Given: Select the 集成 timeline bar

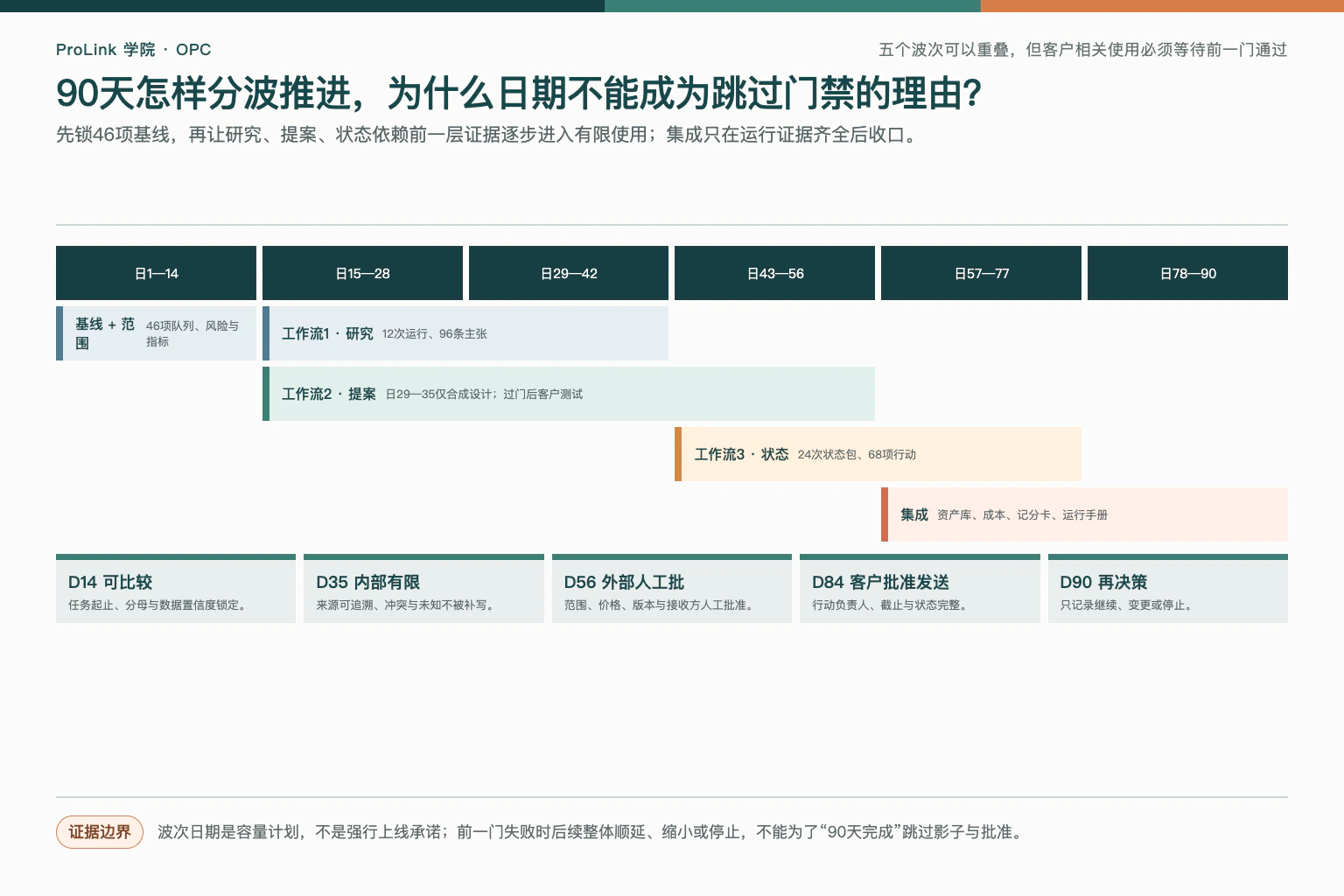Looking at the screenshot, I should [1084, 514].
